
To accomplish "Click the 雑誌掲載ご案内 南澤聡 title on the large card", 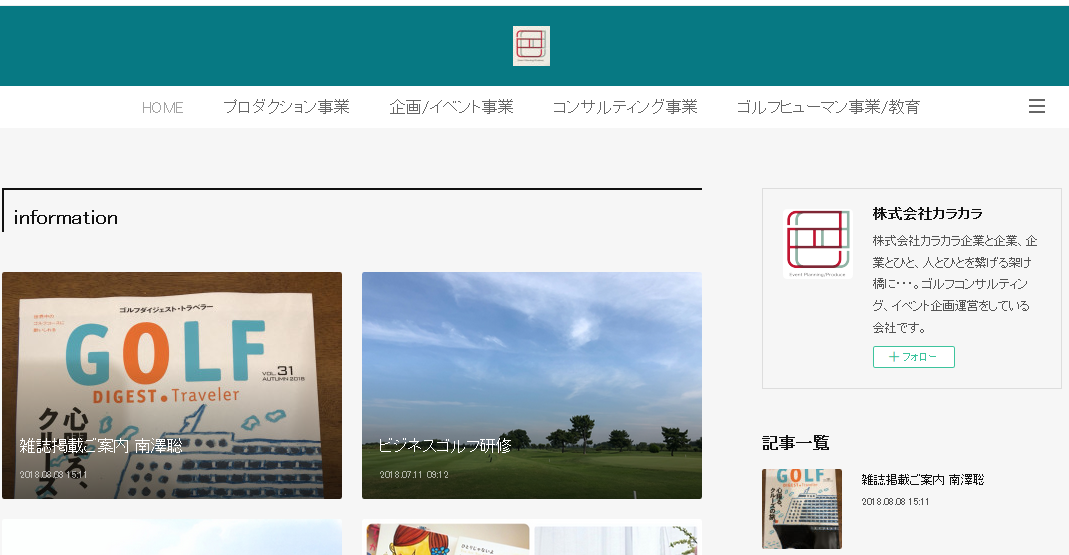I will (x=101, y=446).
